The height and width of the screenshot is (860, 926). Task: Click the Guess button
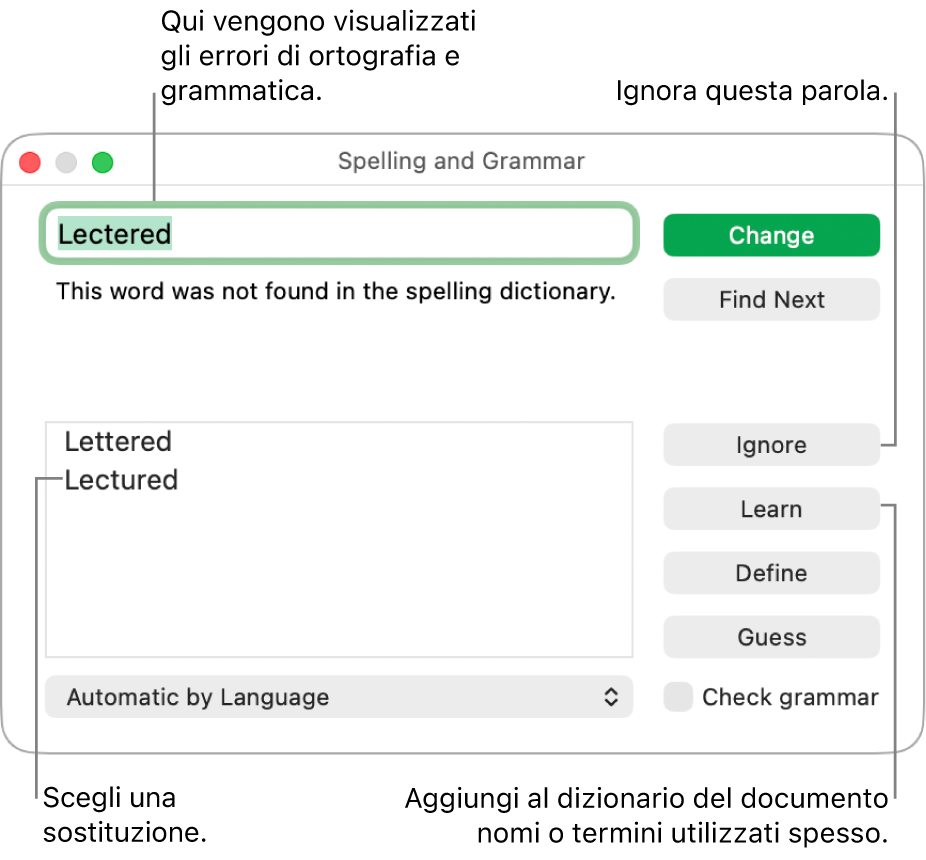coord(771,637)
